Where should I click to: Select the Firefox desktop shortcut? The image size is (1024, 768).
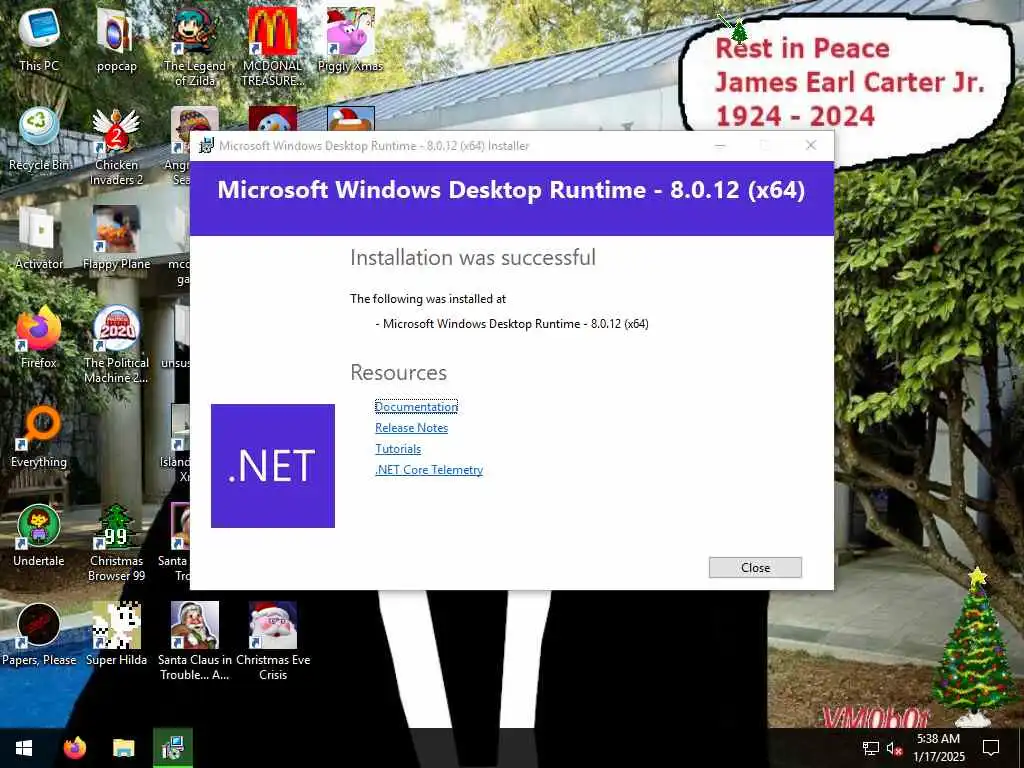[39, 337]
